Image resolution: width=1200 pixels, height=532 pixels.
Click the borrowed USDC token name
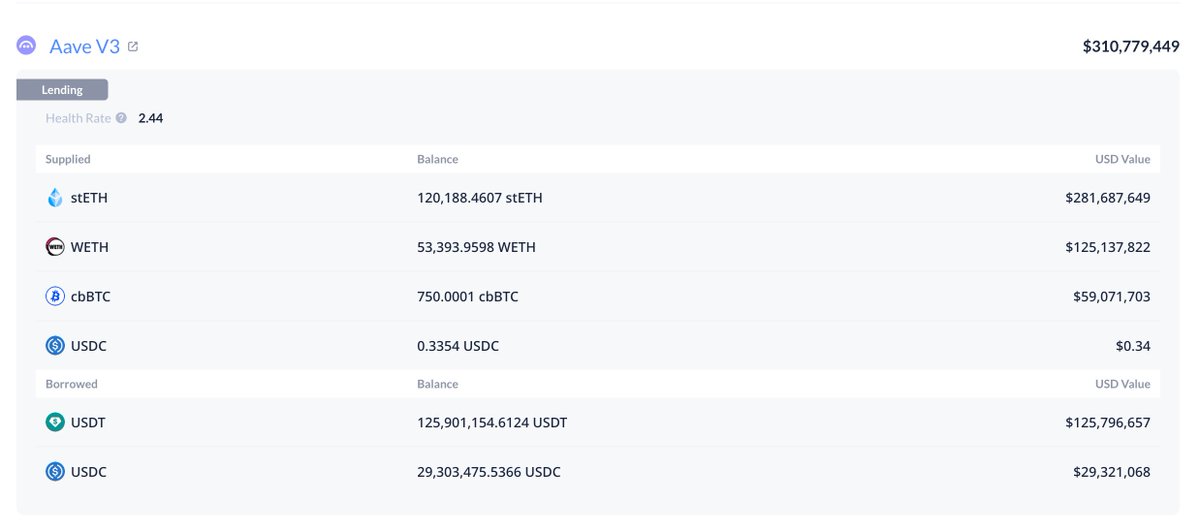point(89,472)
